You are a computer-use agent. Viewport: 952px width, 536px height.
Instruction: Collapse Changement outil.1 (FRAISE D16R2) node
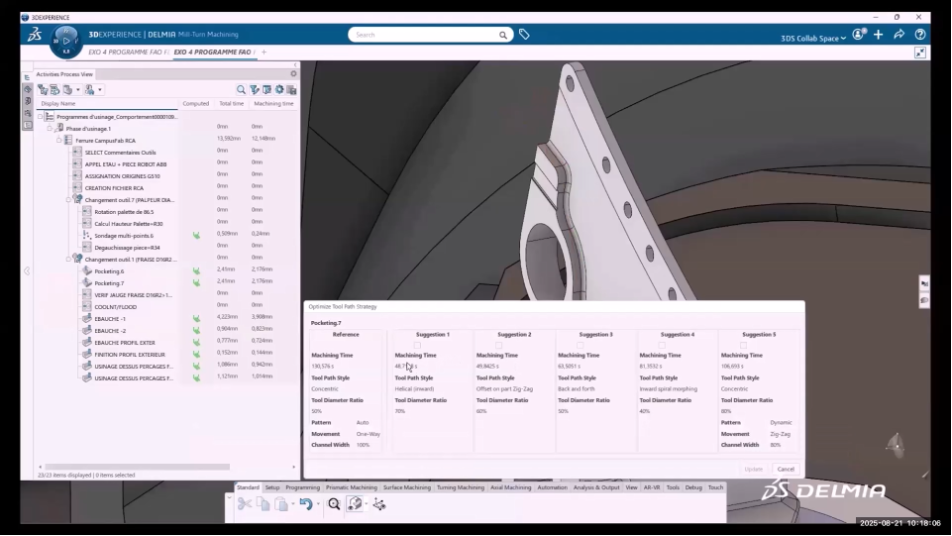69,259
